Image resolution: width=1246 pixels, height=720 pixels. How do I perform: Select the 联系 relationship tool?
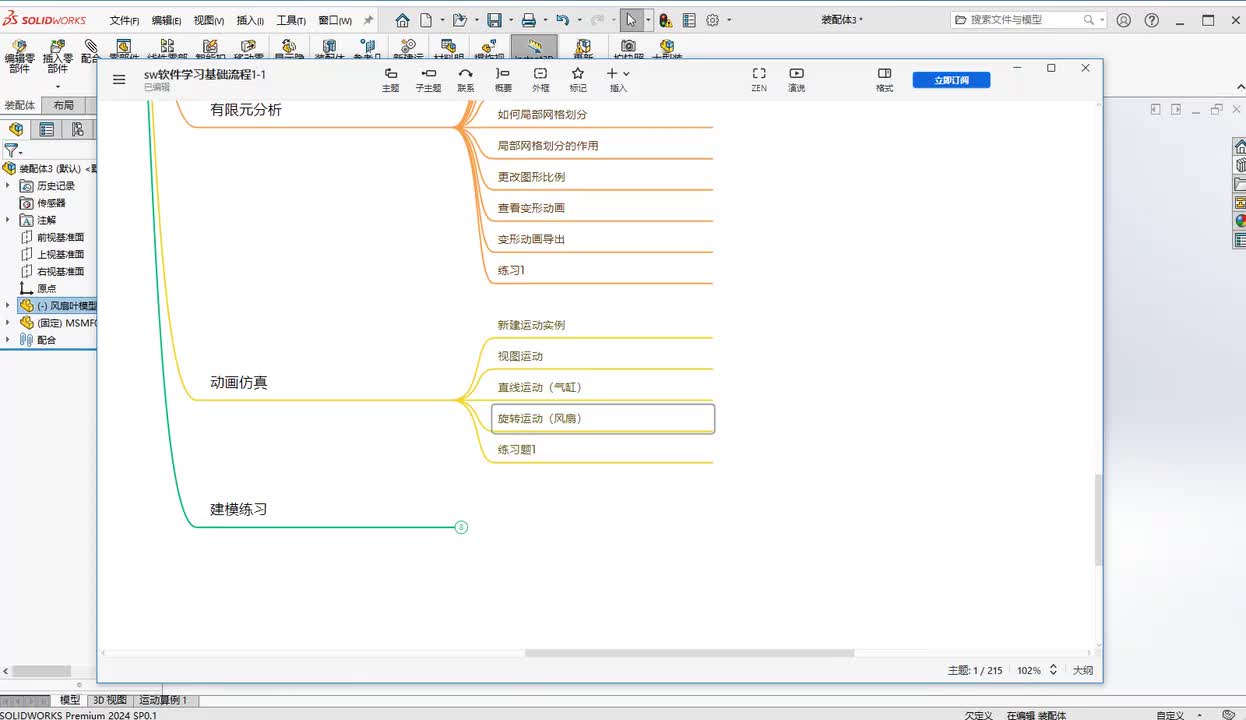pos(466,78)
